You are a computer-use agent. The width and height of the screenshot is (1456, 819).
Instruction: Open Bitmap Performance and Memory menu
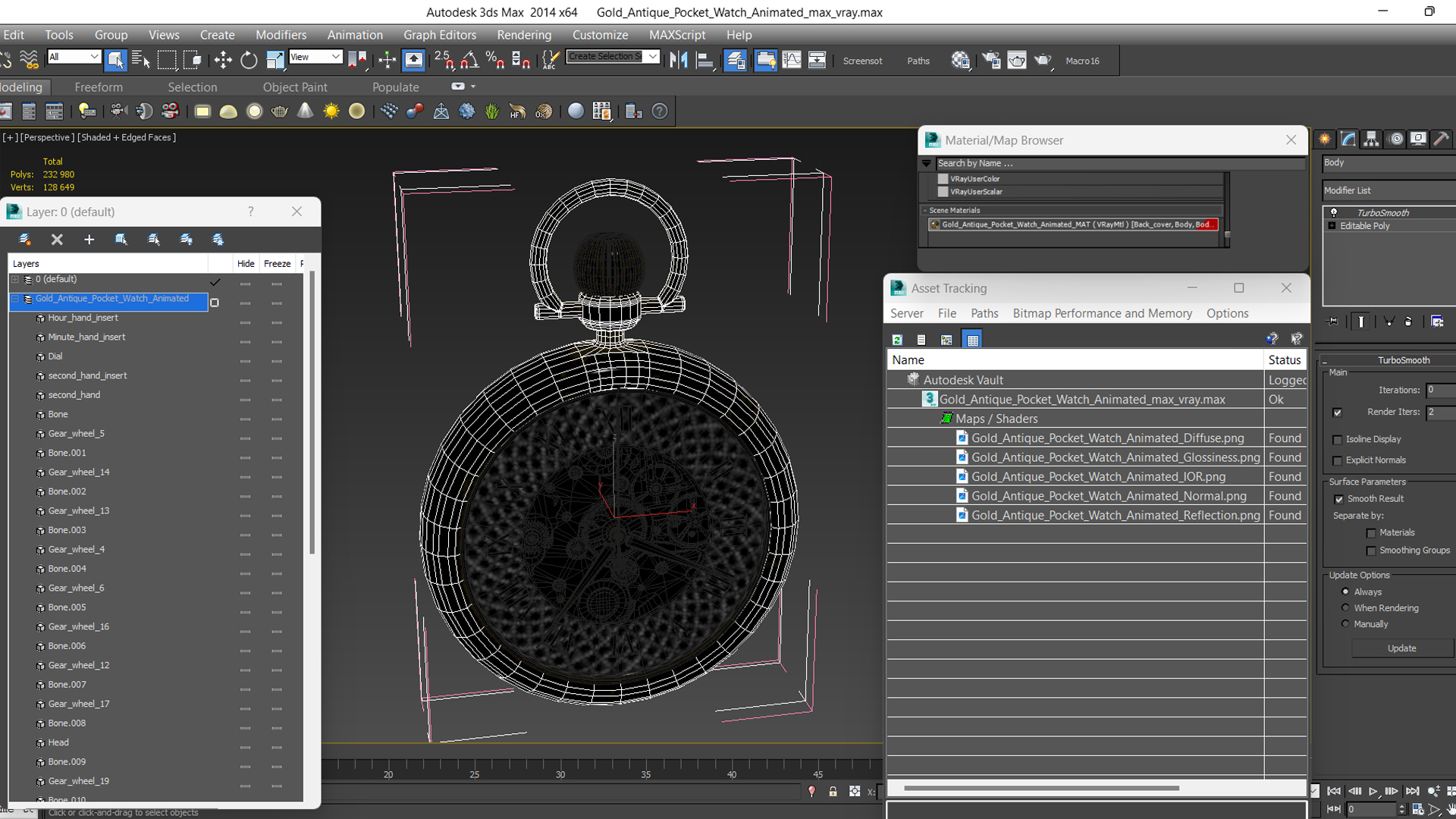coord(1102,313)
